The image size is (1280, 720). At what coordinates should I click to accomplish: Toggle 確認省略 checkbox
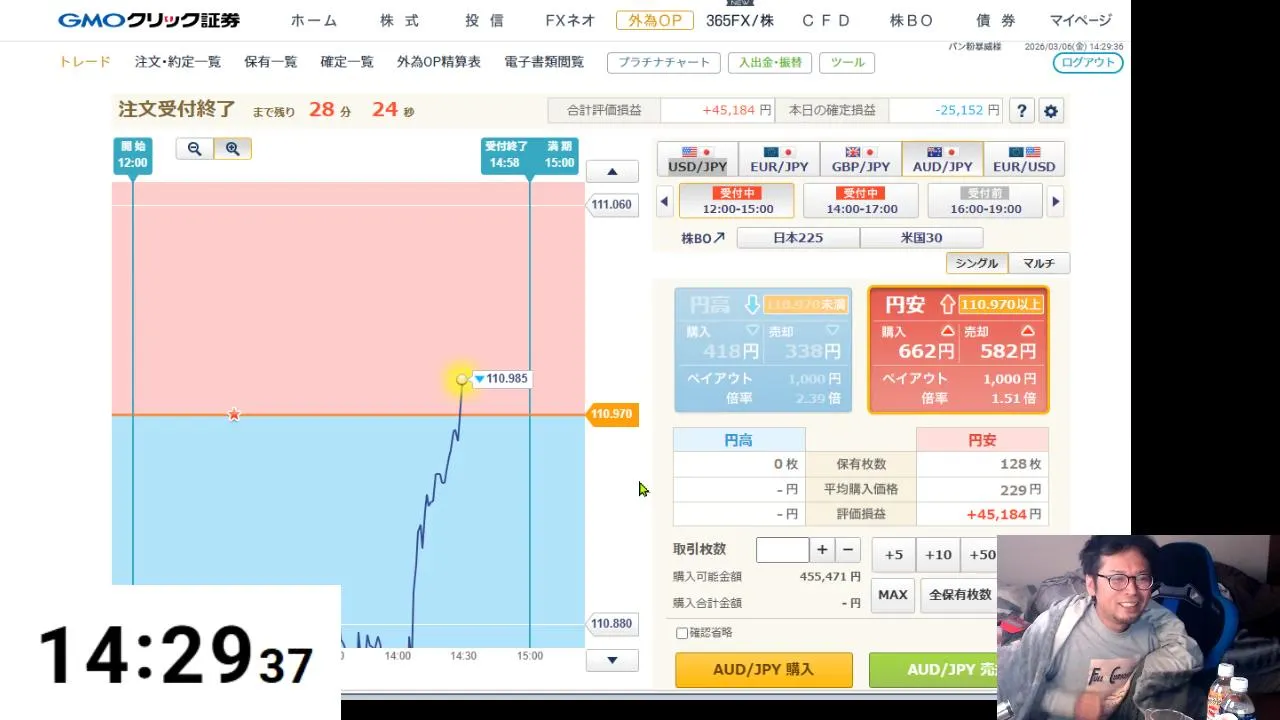682,633
